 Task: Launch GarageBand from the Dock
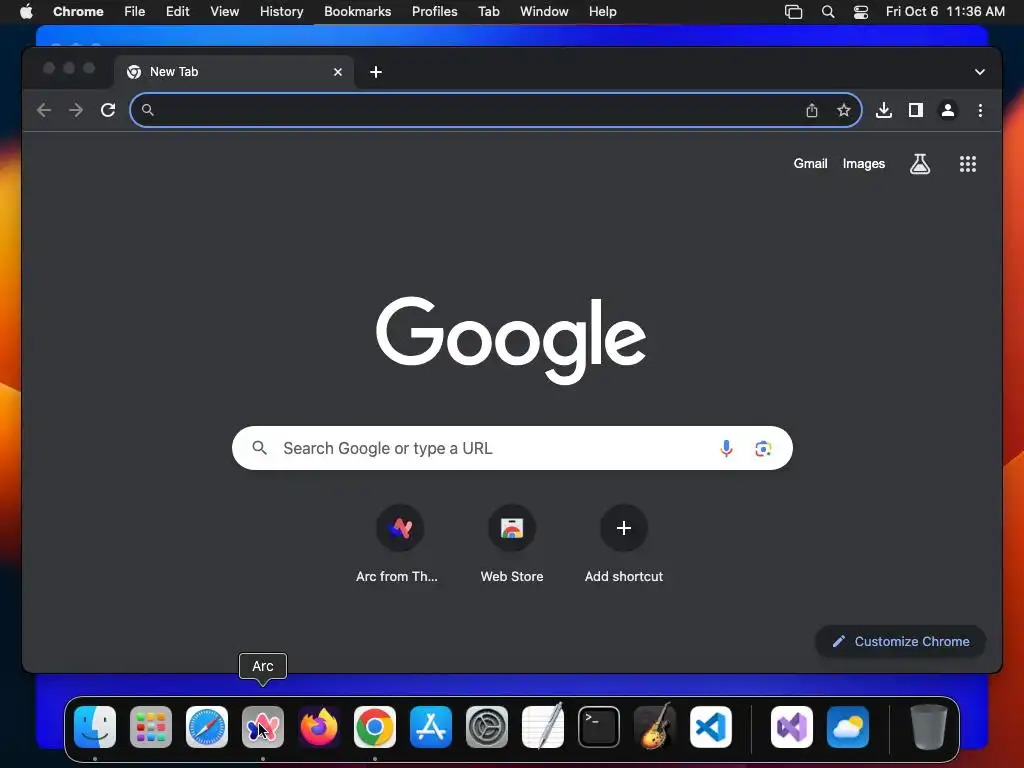click(655, 727)
